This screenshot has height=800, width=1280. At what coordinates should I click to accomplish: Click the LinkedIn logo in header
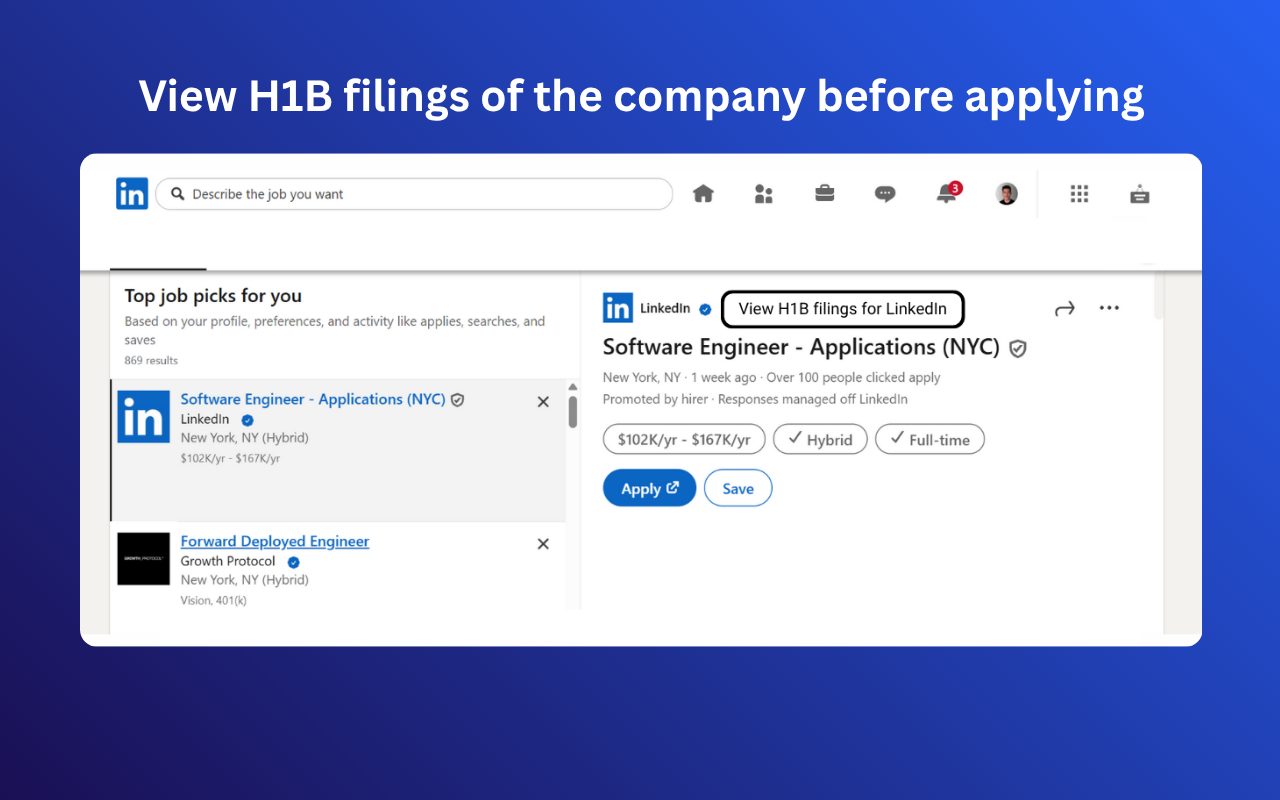tap(132, 194)
